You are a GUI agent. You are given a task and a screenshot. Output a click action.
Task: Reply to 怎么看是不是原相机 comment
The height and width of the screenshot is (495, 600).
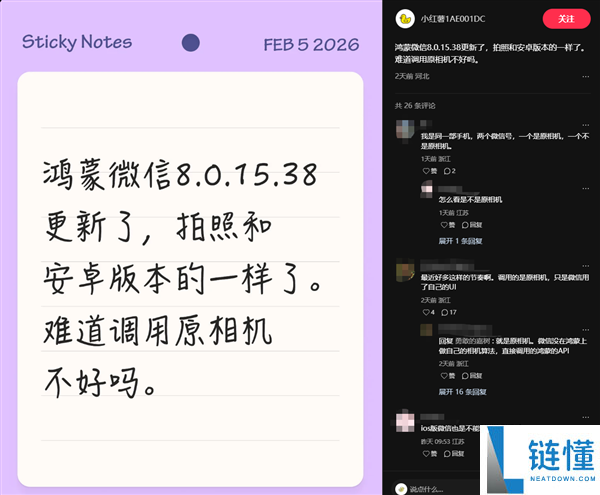[472, 225]
